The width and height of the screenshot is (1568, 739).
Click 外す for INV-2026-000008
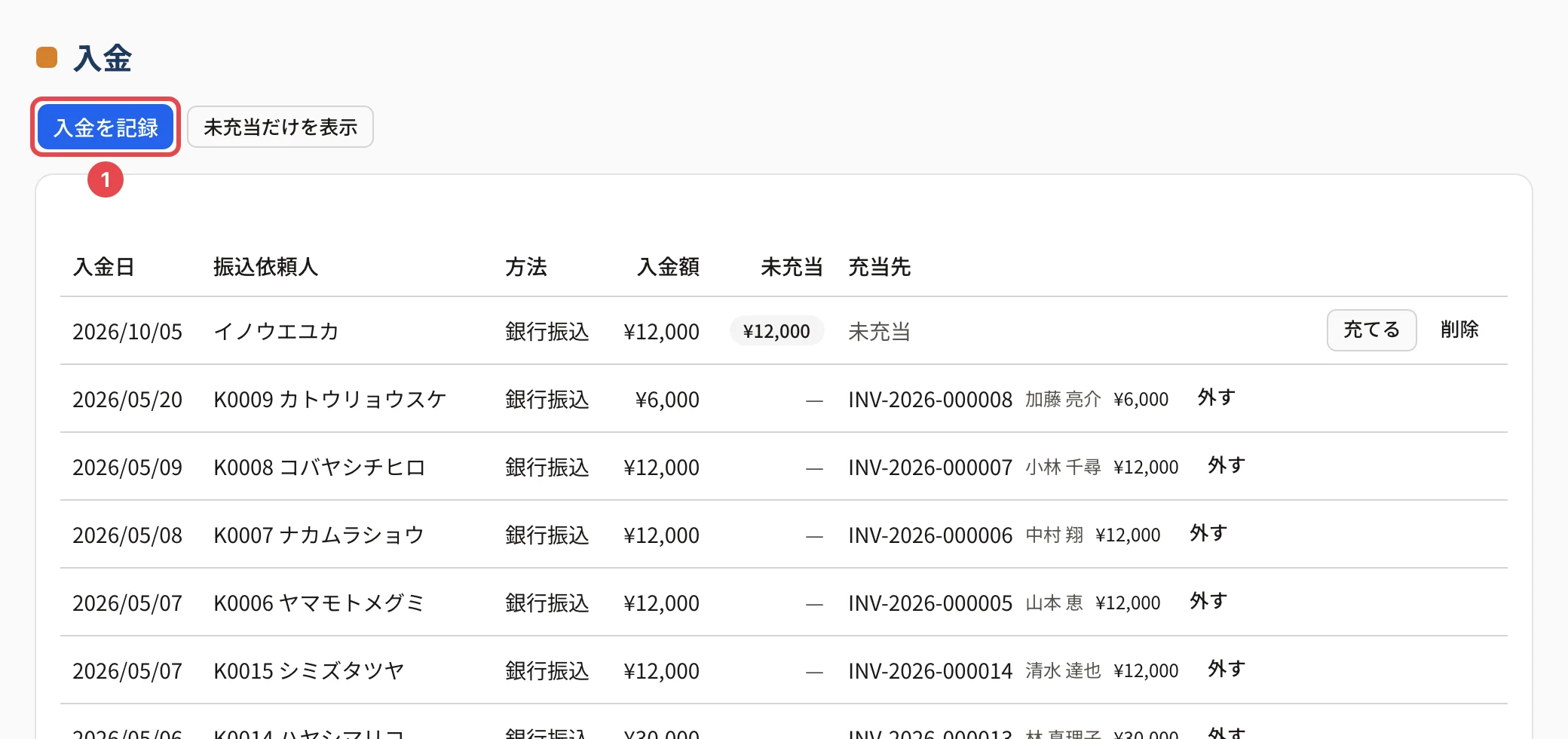tap(1216, 397)
